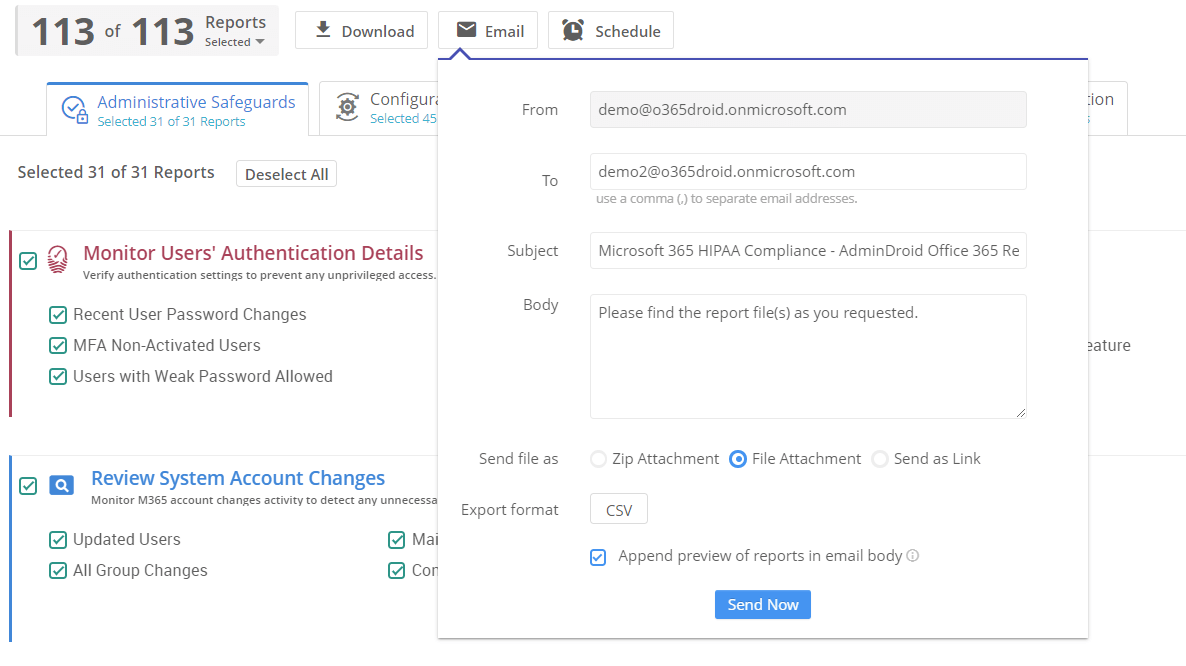Click inside the To email address field

[x=807, y=171]
